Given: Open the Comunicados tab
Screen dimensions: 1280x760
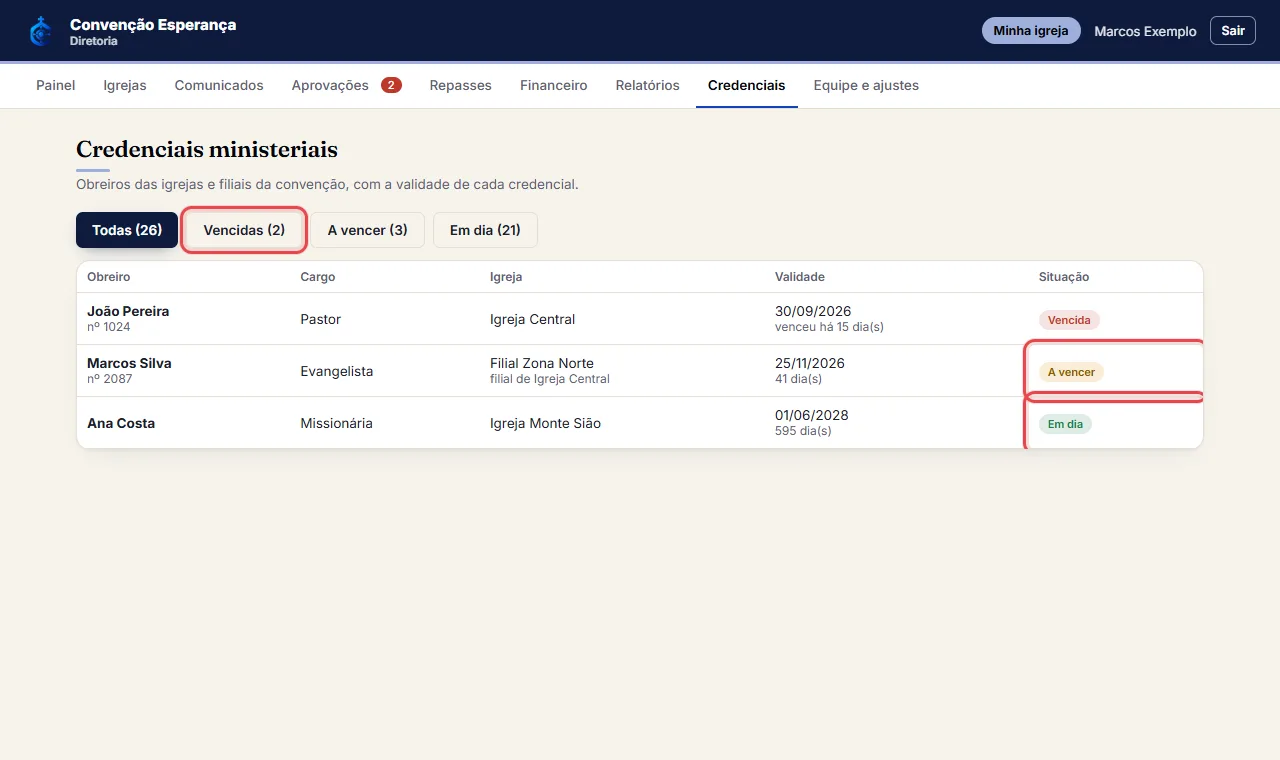Looking at the screenshot, I should coord(219,85).
